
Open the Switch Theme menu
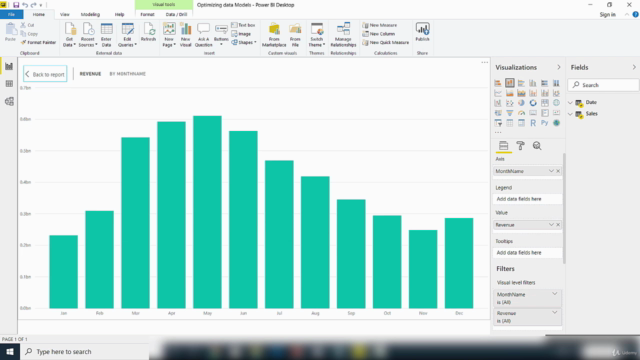tap(317, 34)
